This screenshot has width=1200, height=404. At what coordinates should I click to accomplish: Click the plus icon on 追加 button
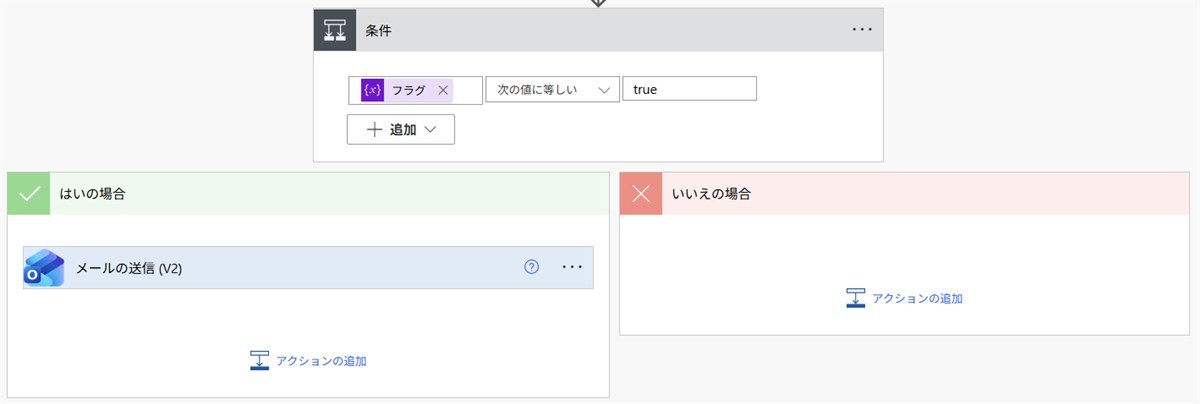pyautogui.click(x=373, y=130)
